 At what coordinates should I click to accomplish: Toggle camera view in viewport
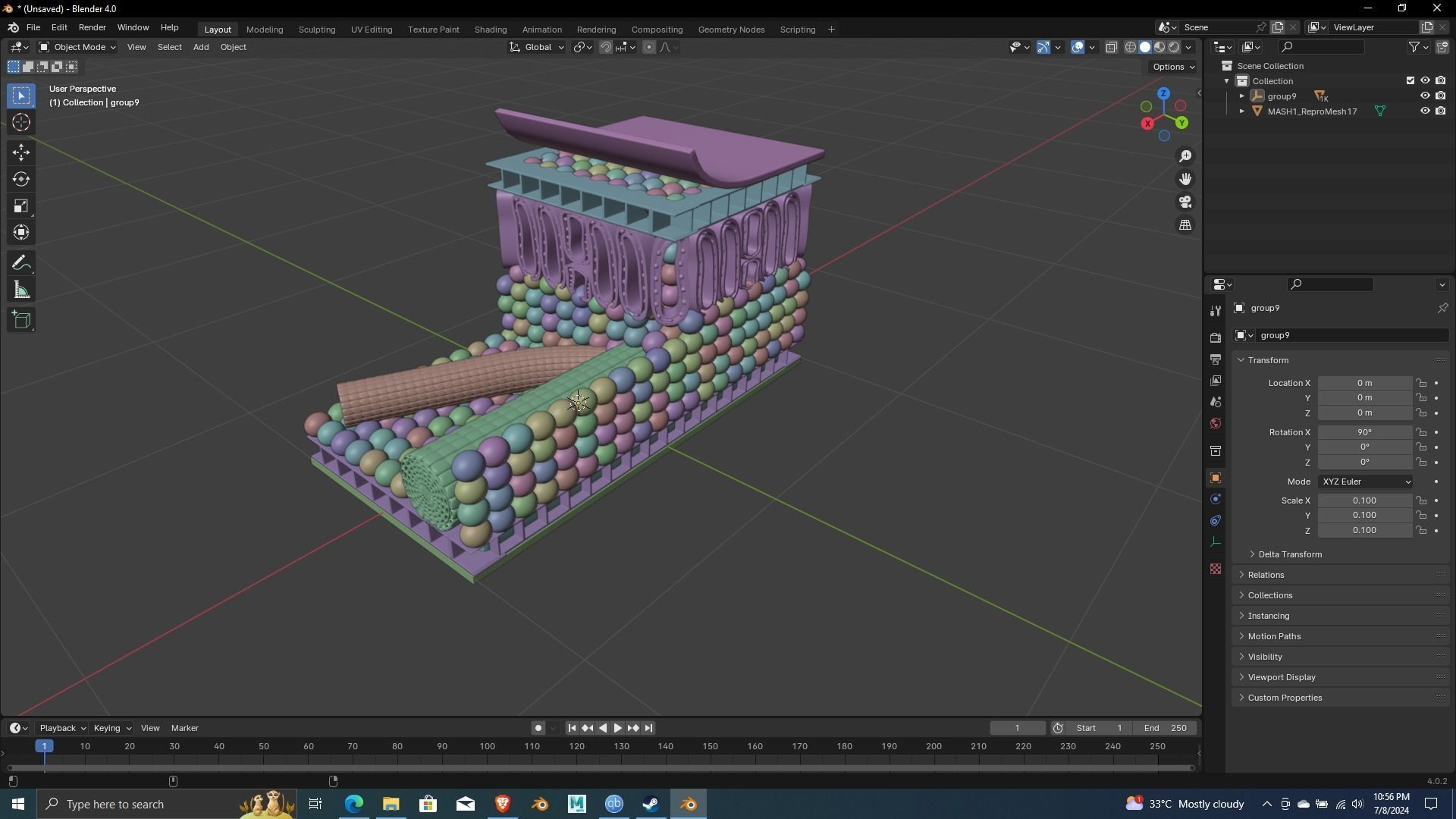coord(1185,202)
